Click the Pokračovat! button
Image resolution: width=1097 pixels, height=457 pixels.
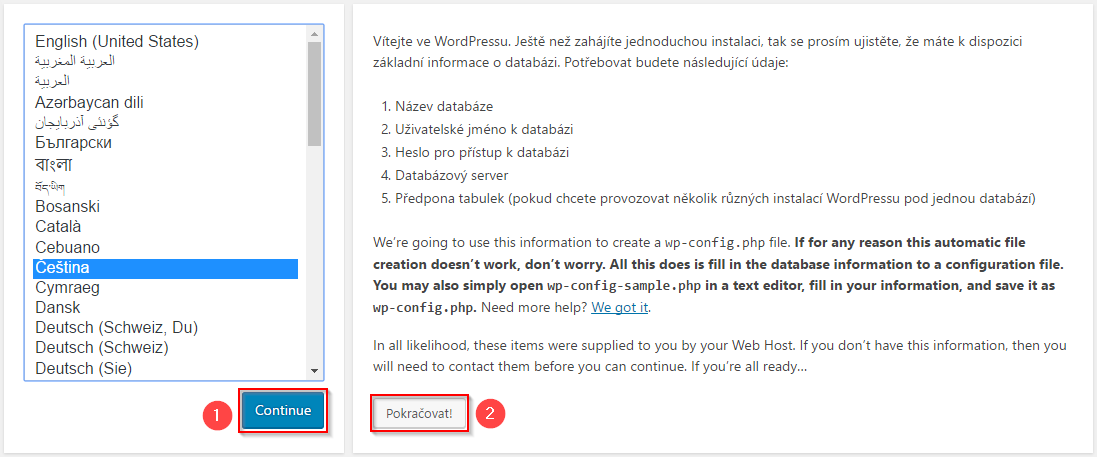[420, 413]
